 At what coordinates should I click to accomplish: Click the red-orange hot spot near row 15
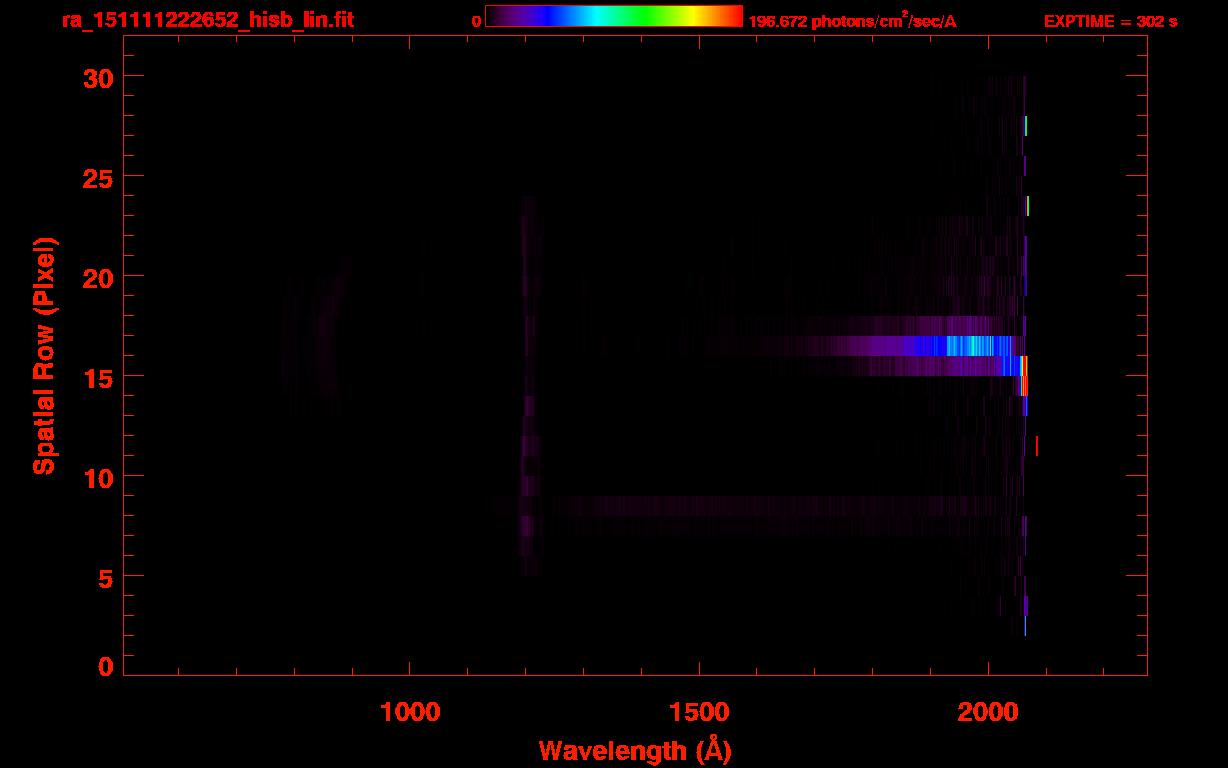(1023, 376)
